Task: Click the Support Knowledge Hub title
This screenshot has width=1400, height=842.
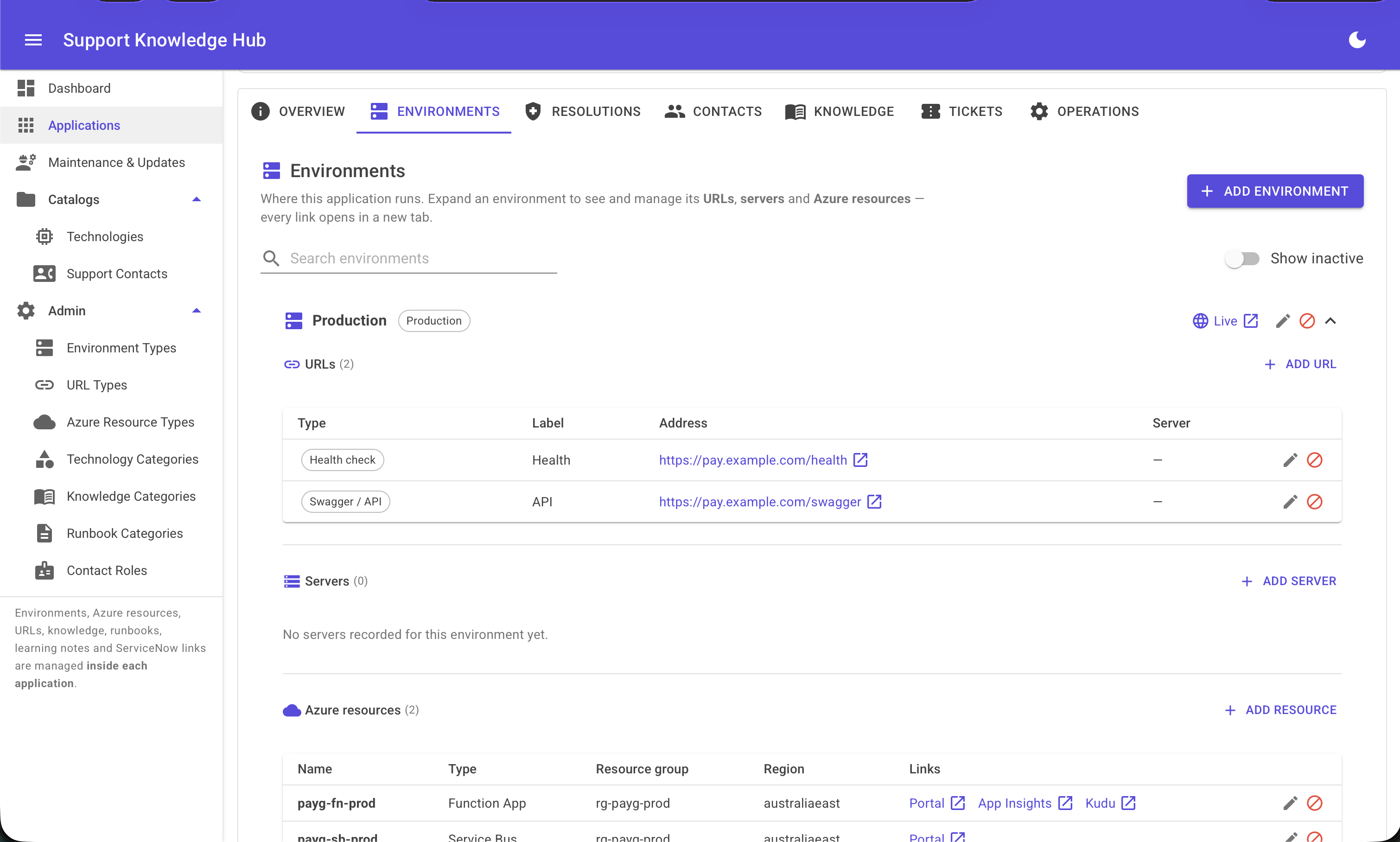Action: (x=165, y=40)
